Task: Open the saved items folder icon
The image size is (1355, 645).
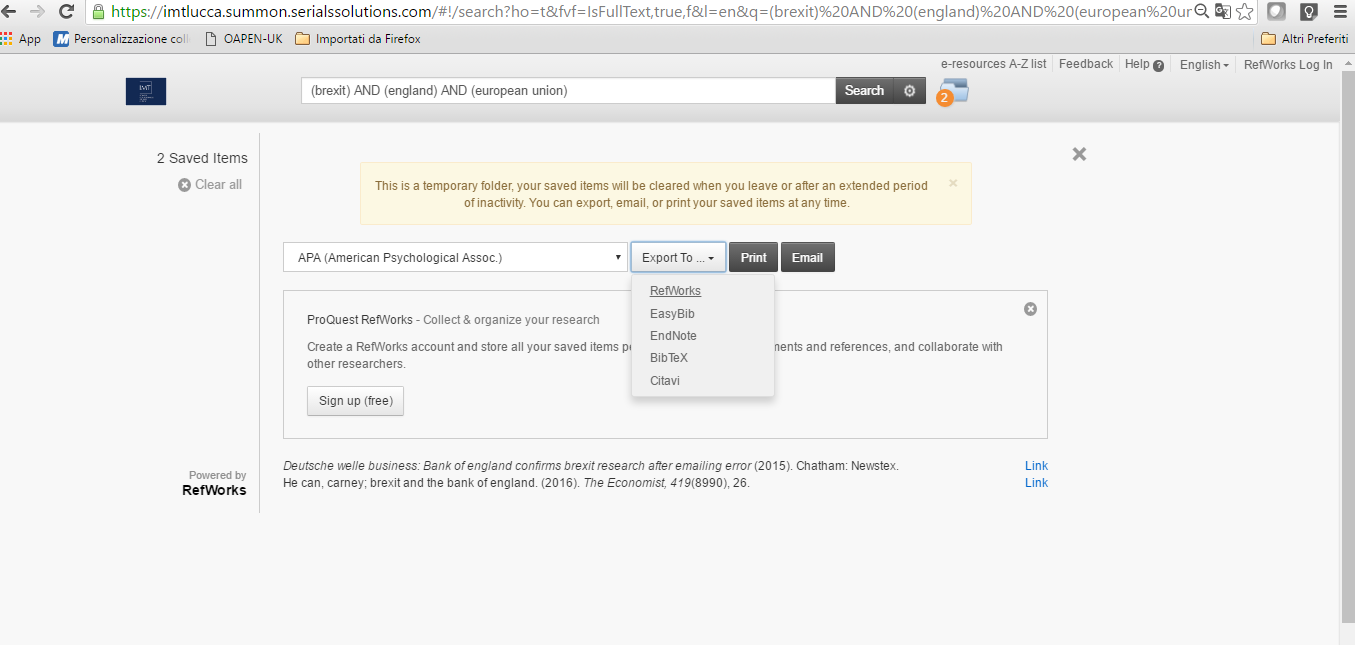Action: (954, 91)
